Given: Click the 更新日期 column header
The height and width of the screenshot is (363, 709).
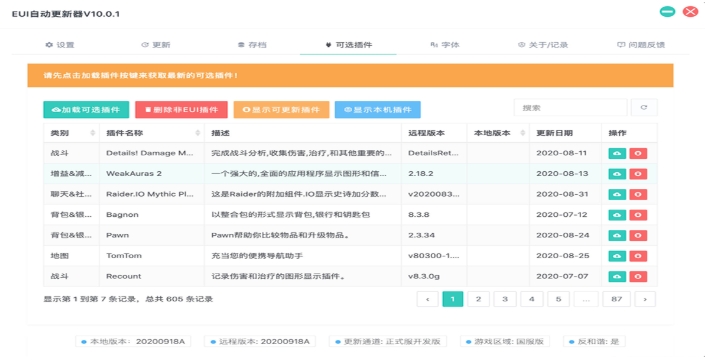Looking at the screenshot, I should click(x=565, y=133).
